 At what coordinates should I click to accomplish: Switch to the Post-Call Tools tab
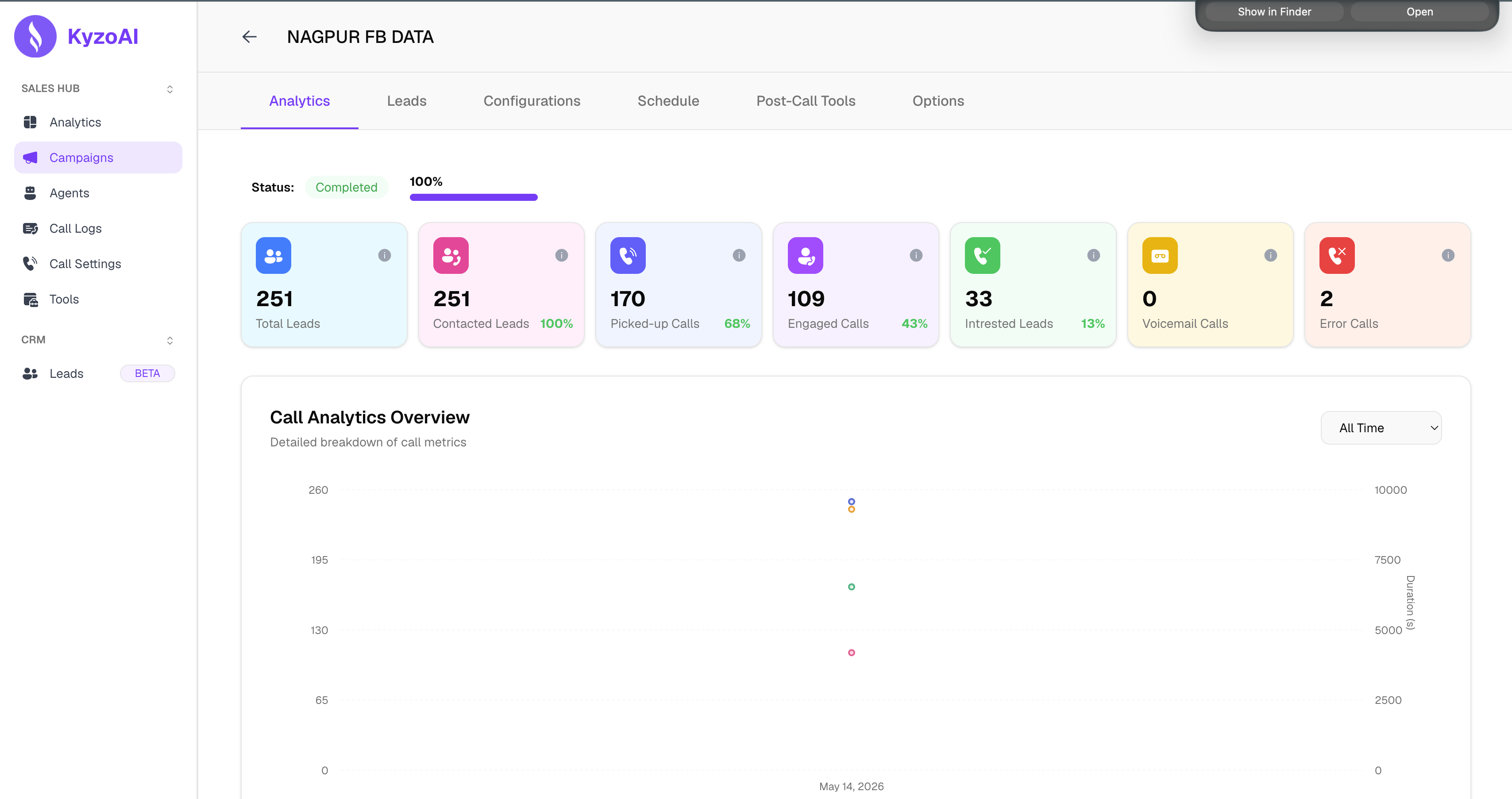click(805, 101)
